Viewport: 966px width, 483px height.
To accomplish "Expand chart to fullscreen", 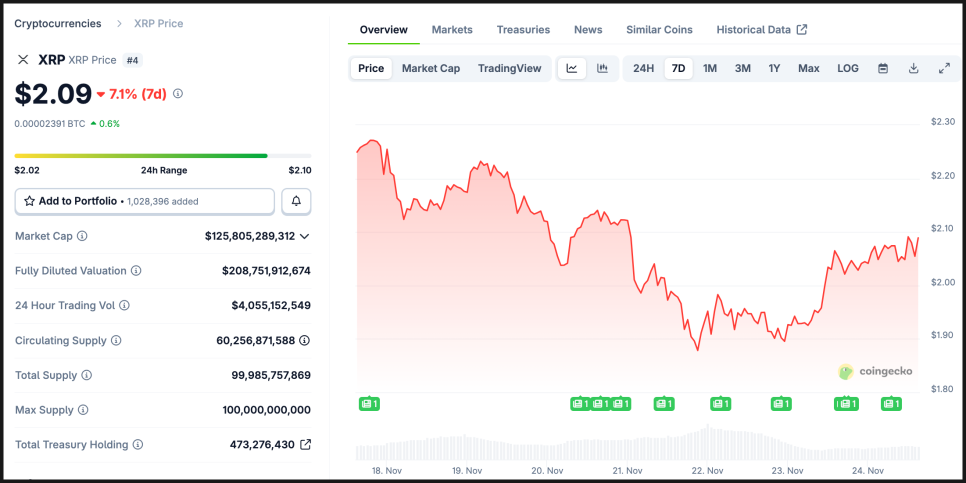I will pyautogui.click(x=944, y=68).
